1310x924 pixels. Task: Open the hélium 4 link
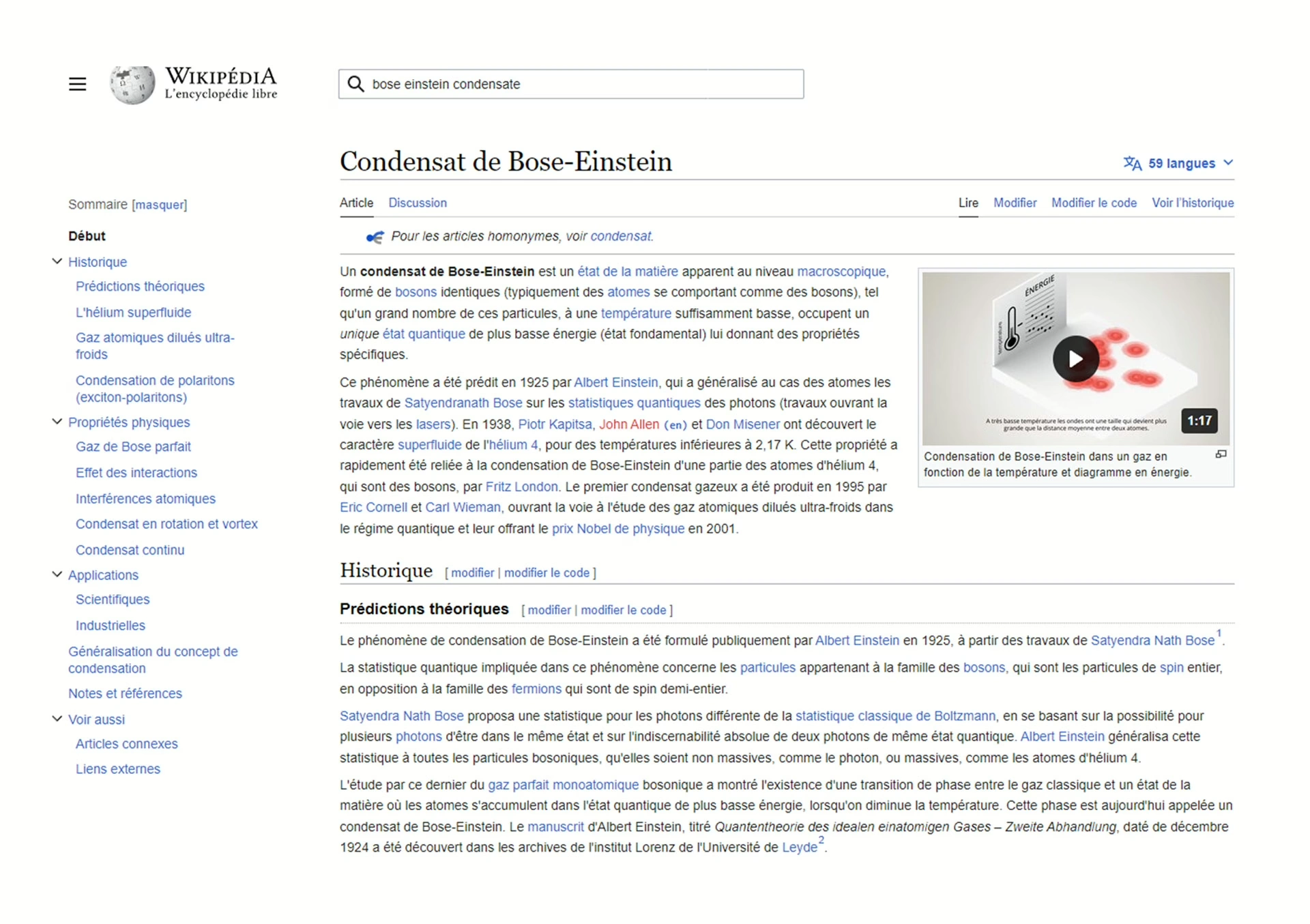[512, 445]
